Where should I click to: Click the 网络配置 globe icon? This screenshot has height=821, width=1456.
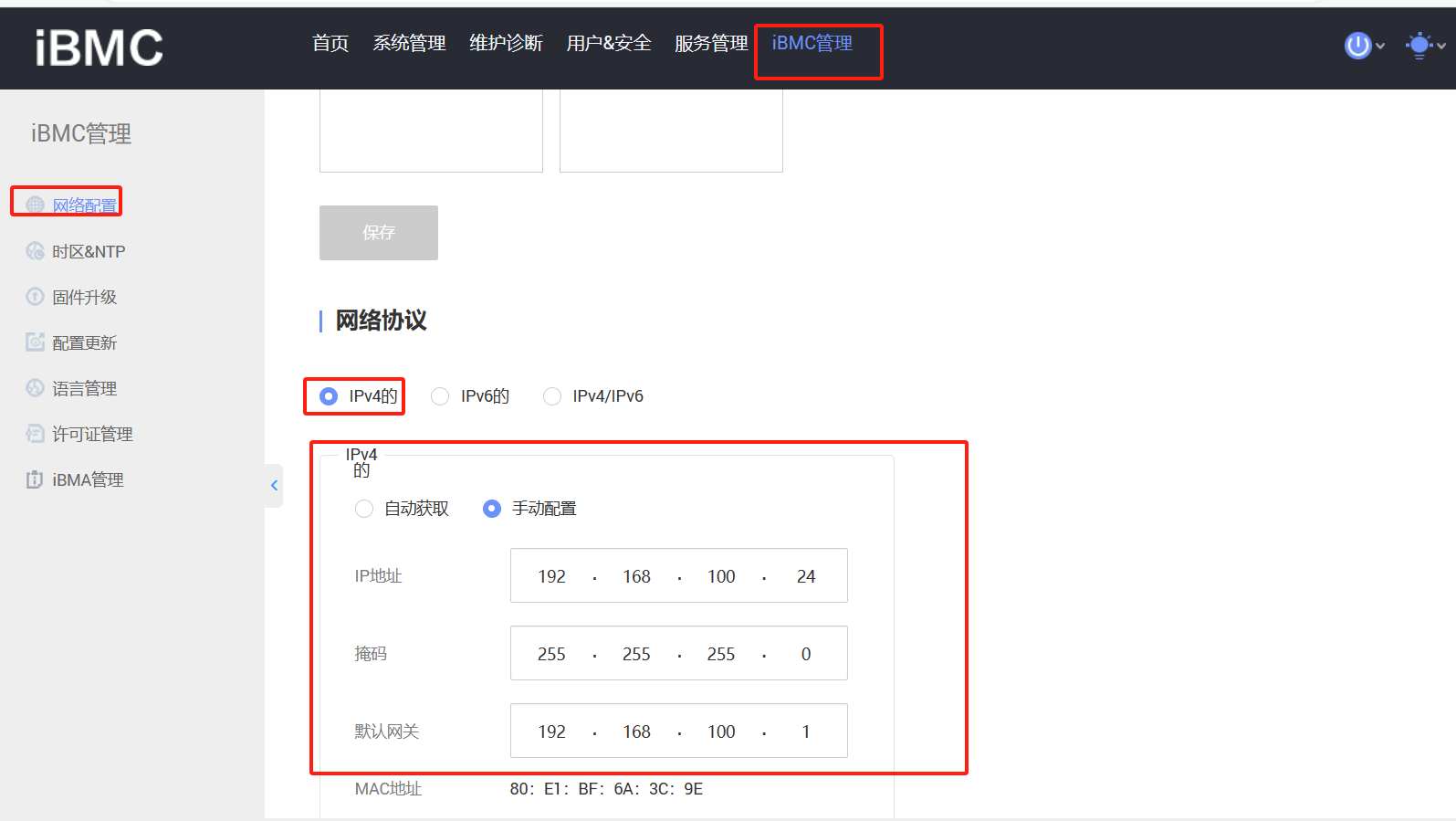pos(35,205)
